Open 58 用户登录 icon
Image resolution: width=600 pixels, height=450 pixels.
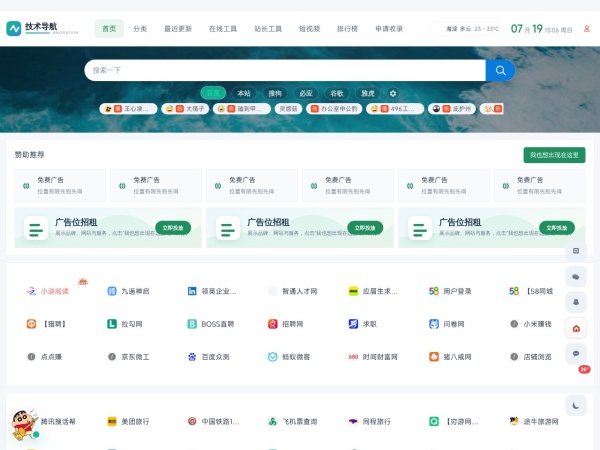(434, 291)
